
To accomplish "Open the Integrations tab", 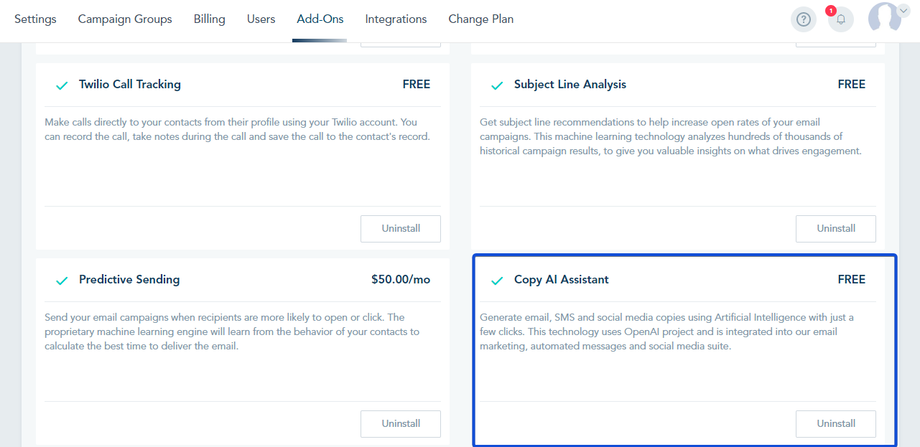I will coord(396,19).
